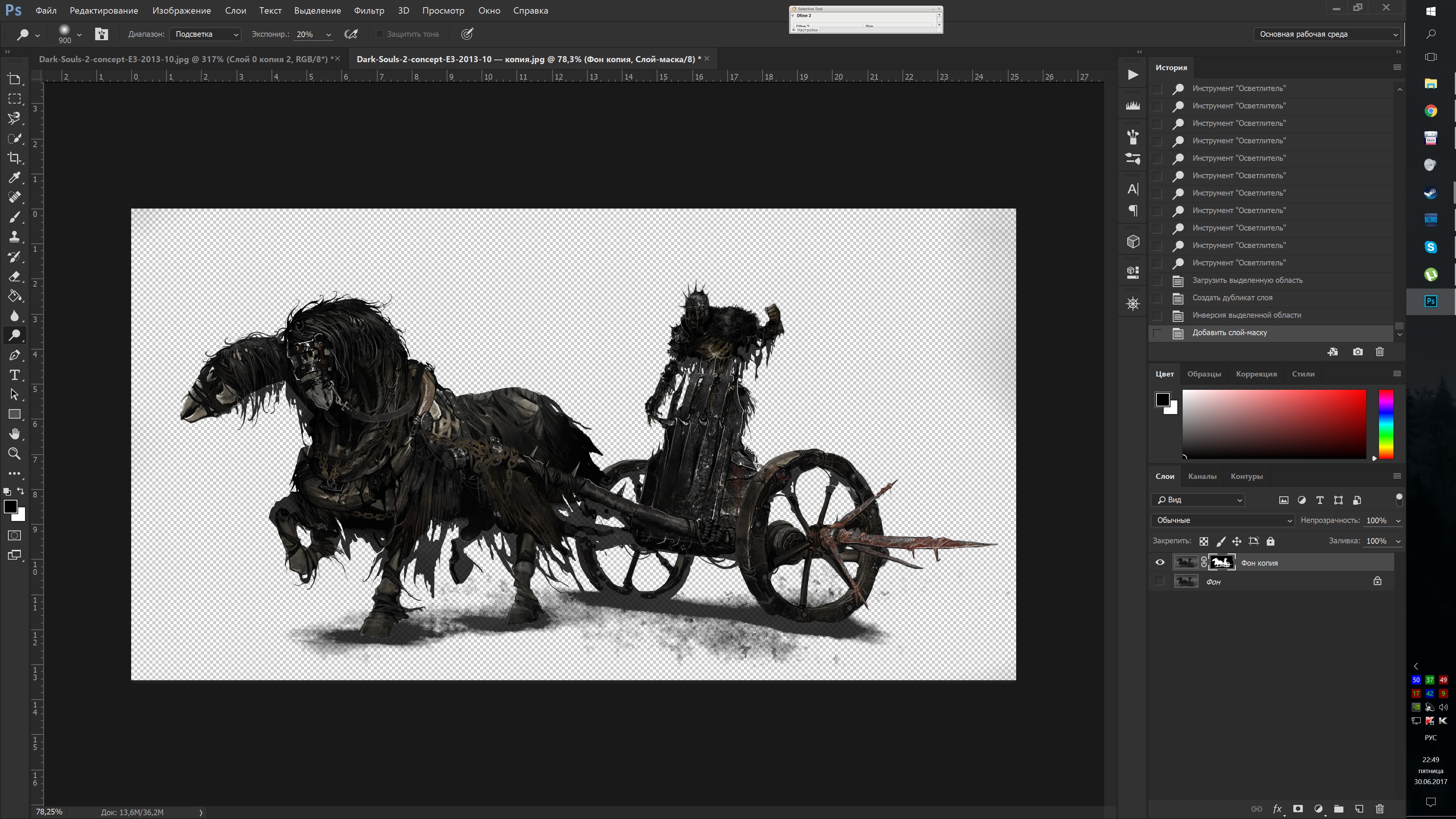Select the Rectangle shape tool
This screenshot has height=819, width=1456.
(15, 414)
